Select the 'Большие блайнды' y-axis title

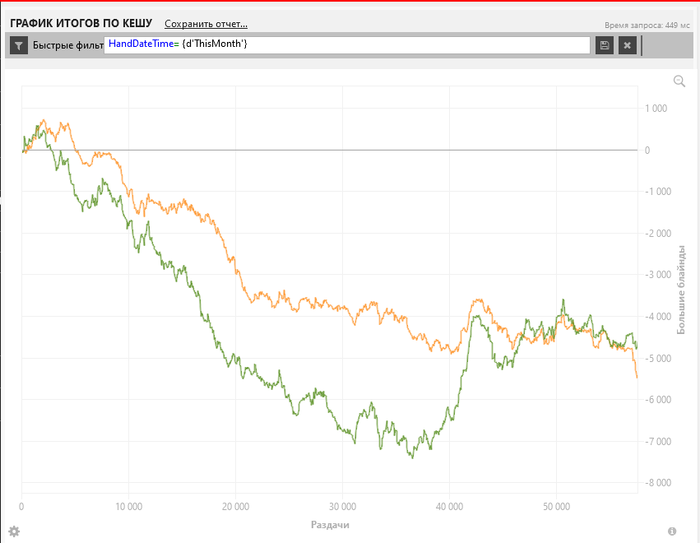pyautogui.click(x=681, y=289)
